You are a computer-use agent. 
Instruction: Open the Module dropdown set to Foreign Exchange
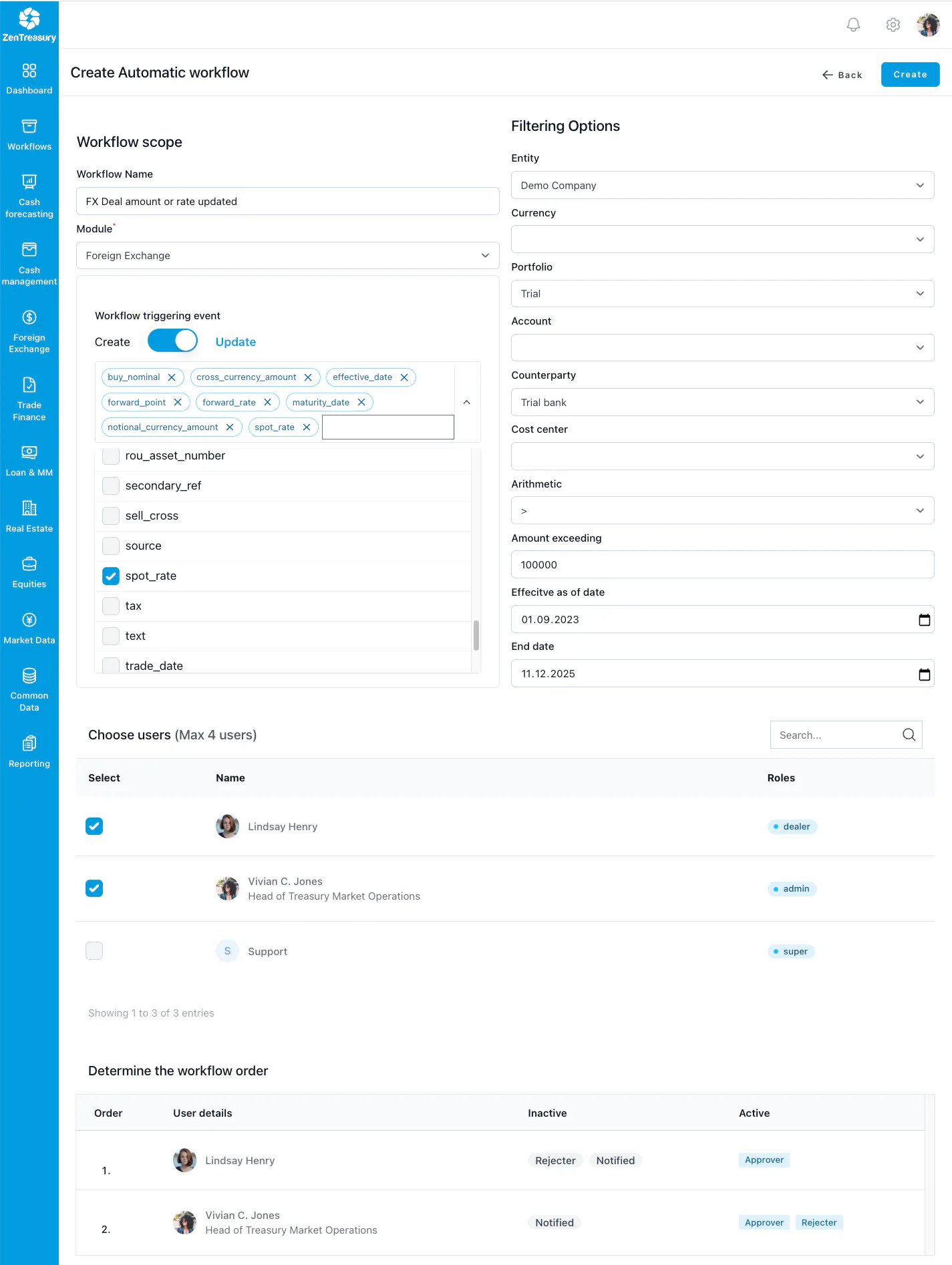point(288,255)
